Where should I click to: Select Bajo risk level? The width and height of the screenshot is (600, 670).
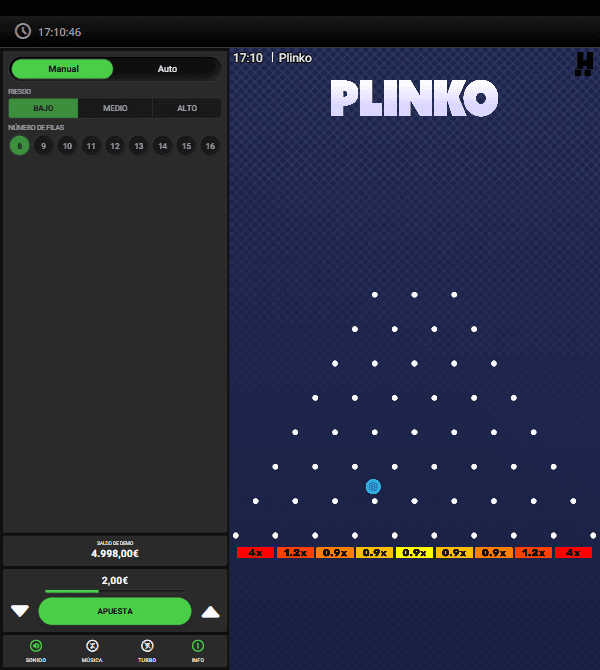pos(43,108)
